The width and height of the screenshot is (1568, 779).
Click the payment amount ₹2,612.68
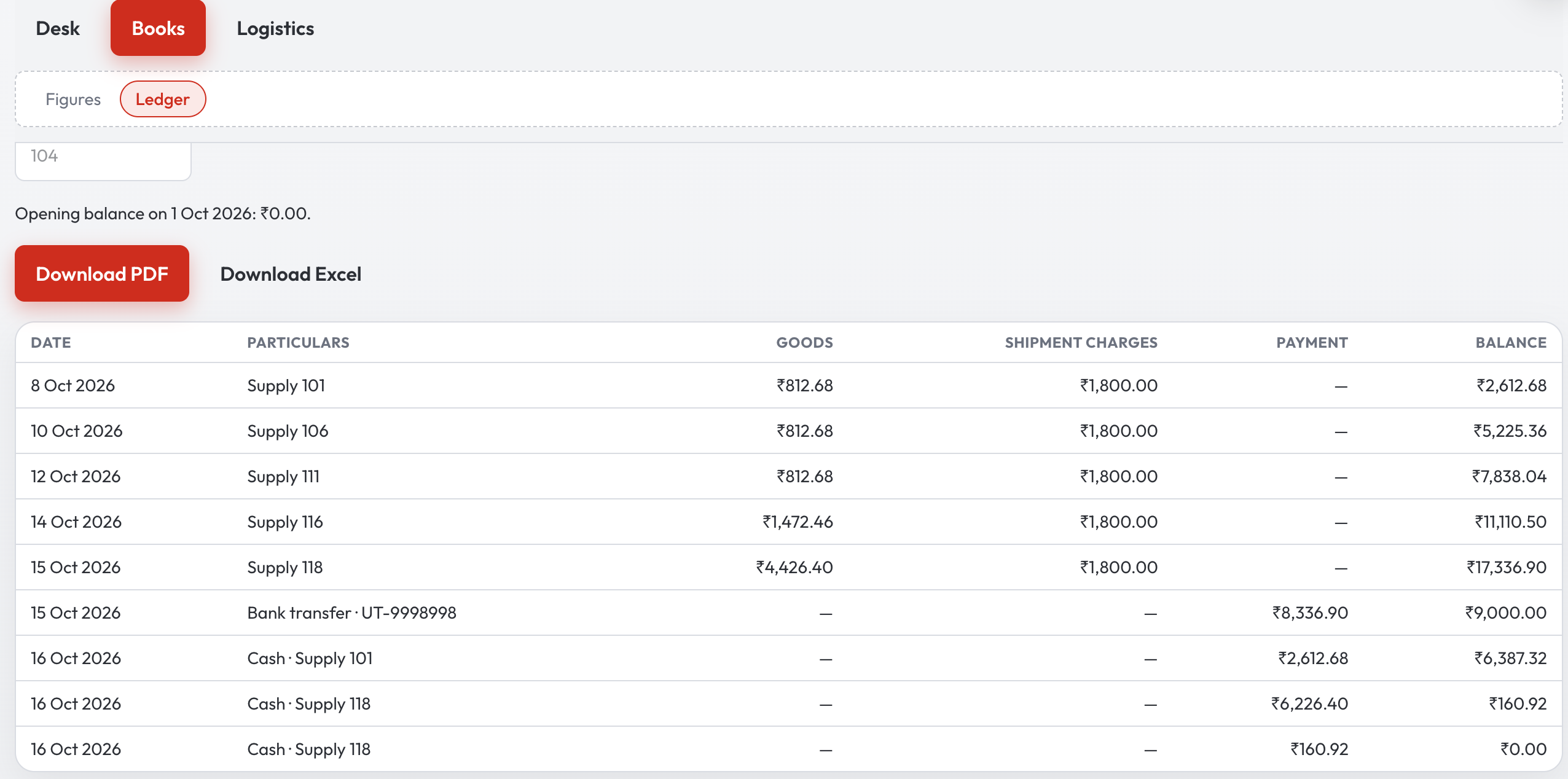pyautogui.click(x=1313, y=658)
